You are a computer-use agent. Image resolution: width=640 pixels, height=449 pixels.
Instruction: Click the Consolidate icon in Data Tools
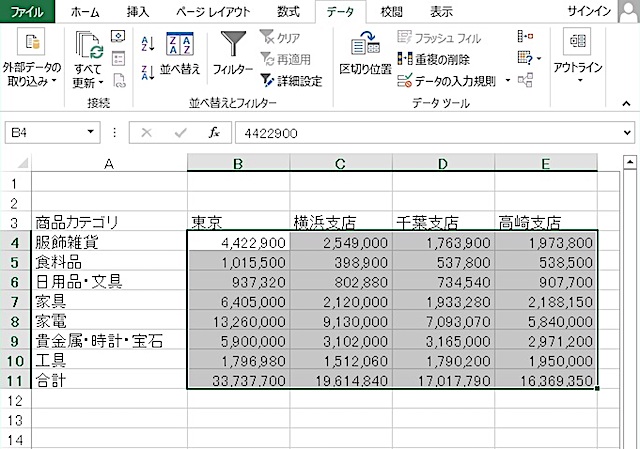pyautogui.click(x=525, y=36)
